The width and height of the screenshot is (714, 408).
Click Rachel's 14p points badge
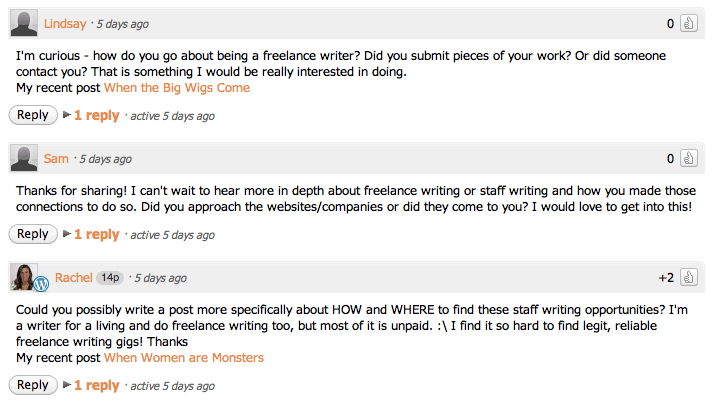coord(112,277)
